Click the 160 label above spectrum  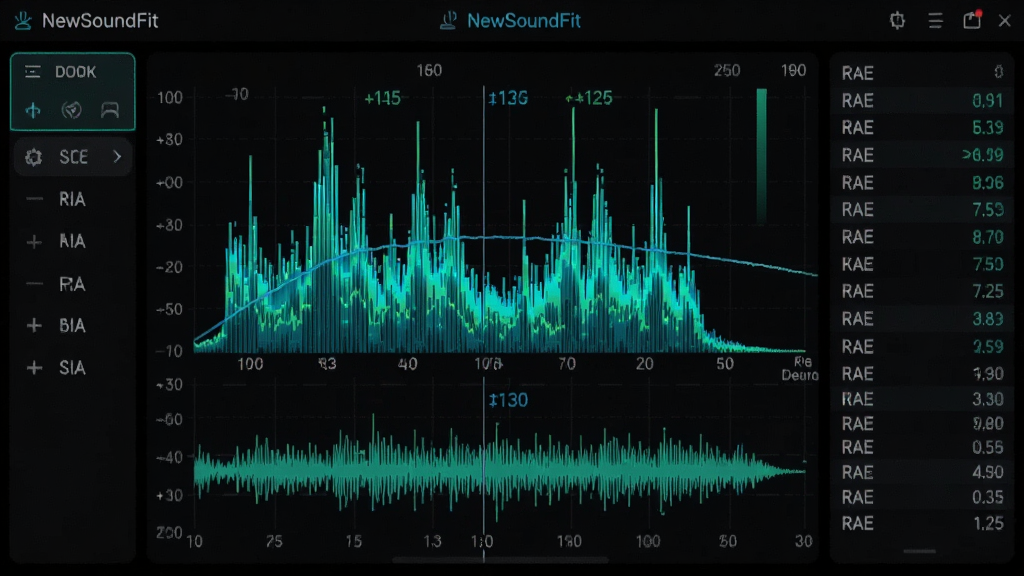click(429, 71)
